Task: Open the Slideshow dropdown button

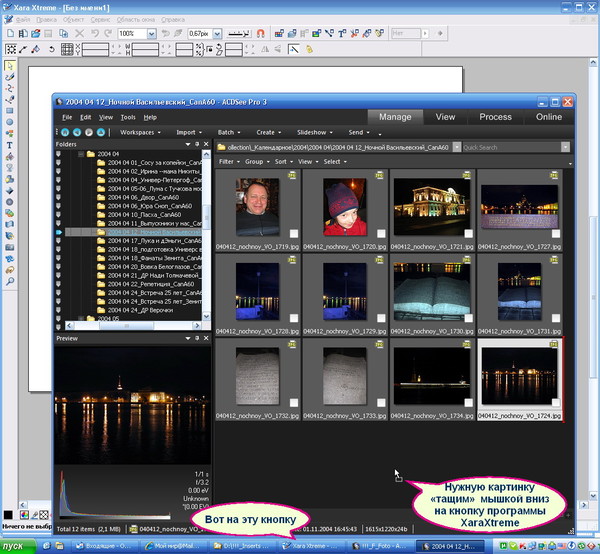Action: [x=315, y=132]
